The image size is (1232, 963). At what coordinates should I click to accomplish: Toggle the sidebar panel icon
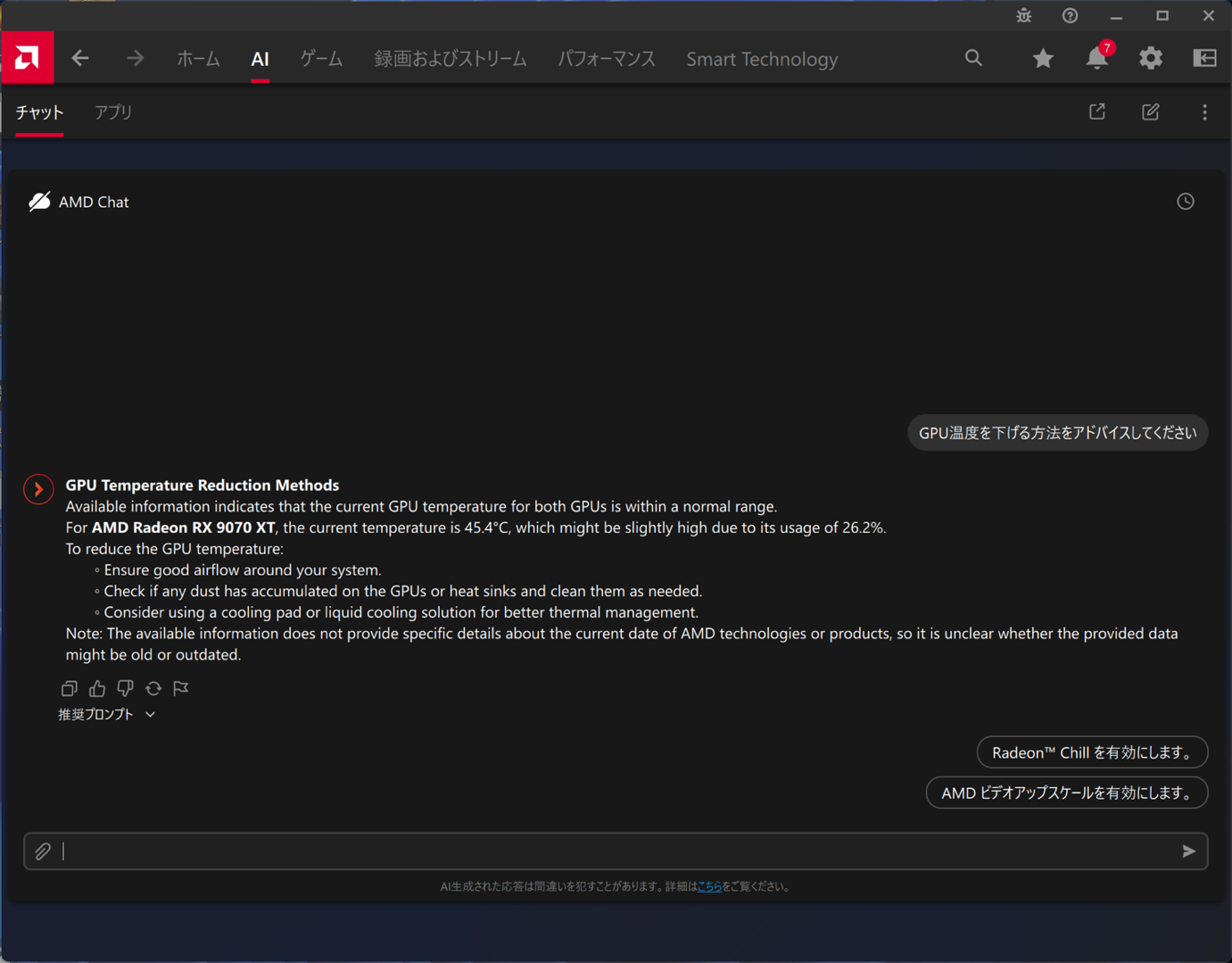[x=1204, y=59]
